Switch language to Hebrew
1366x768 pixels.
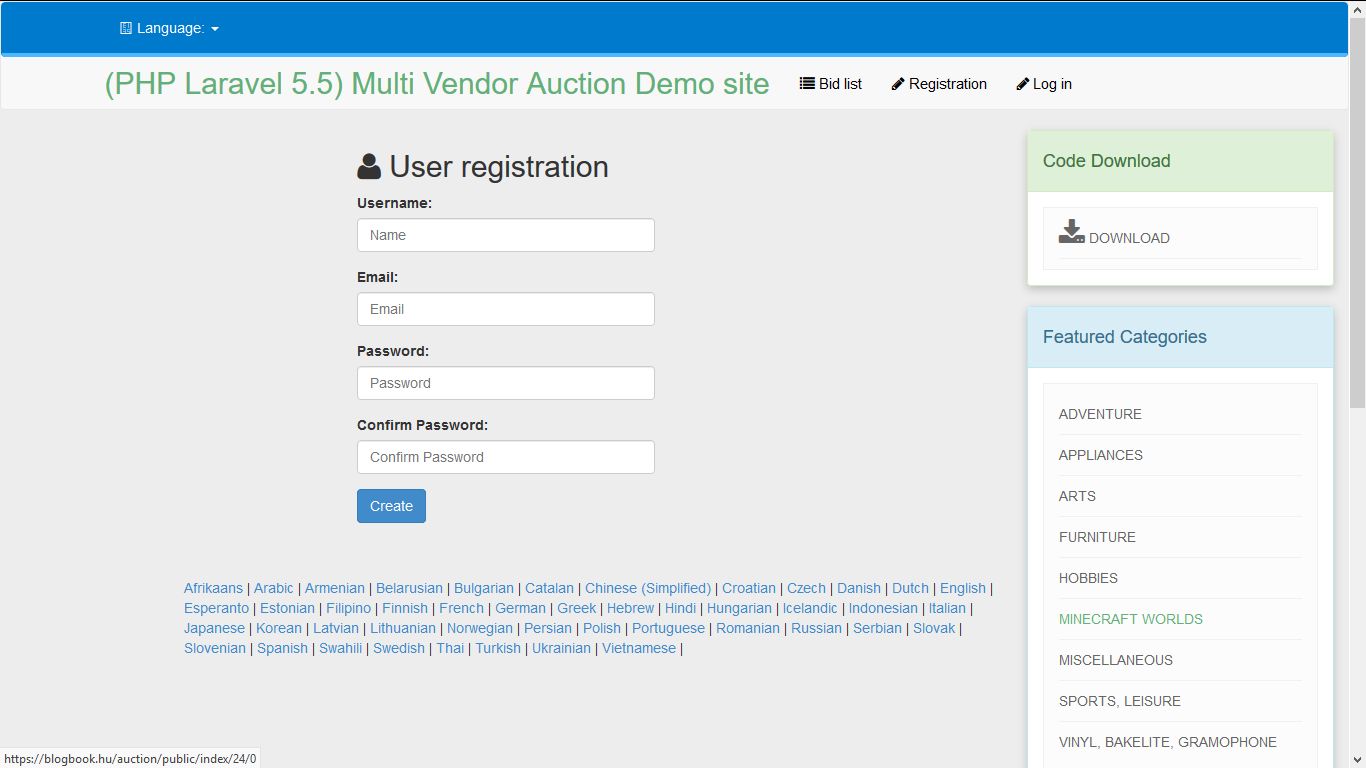coord(631,608)
